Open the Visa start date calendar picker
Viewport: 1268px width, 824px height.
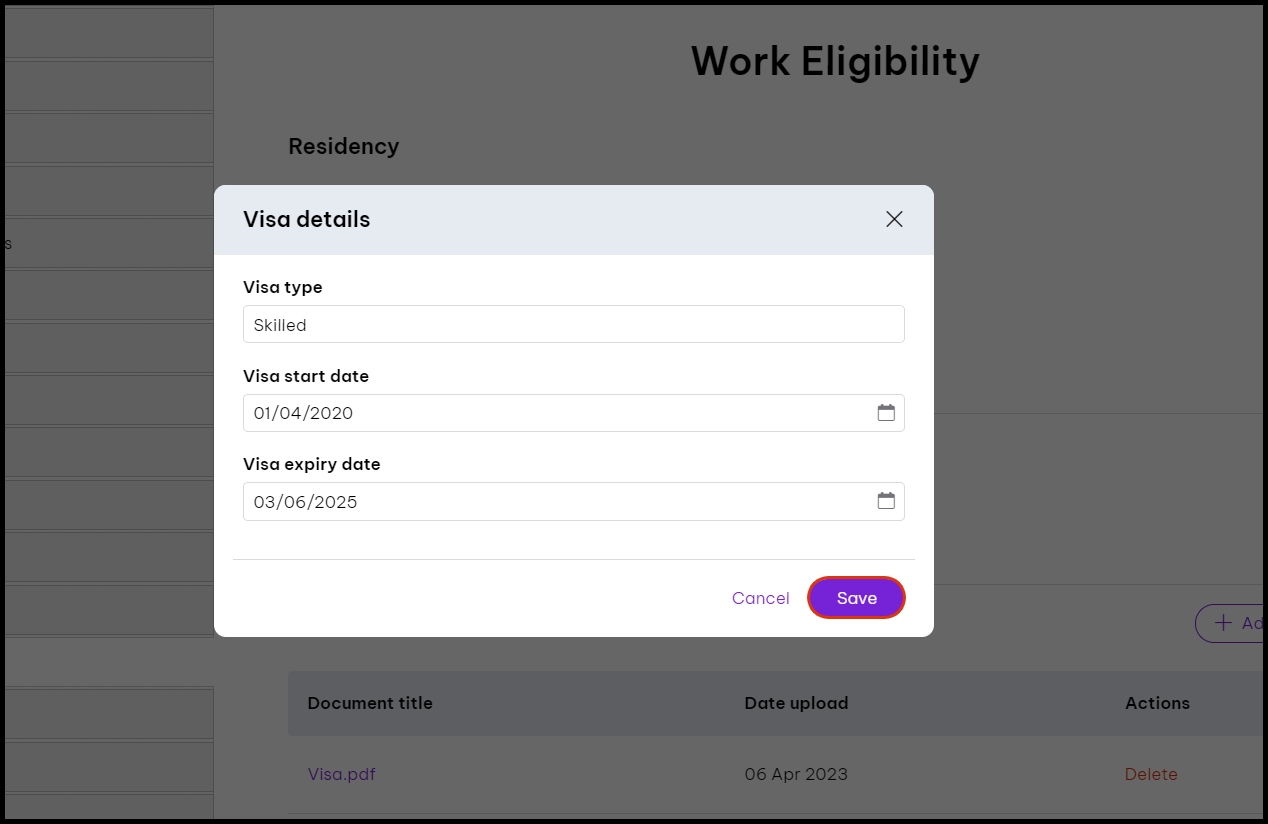point(886,413)
